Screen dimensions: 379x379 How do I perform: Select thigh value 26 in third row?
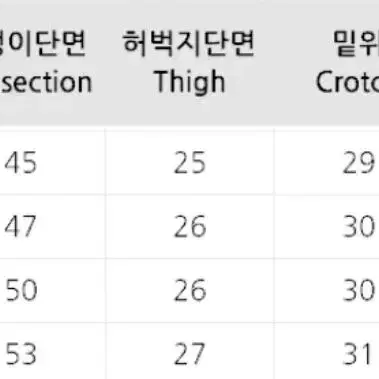pyautogui.click(x=190, y=290)
